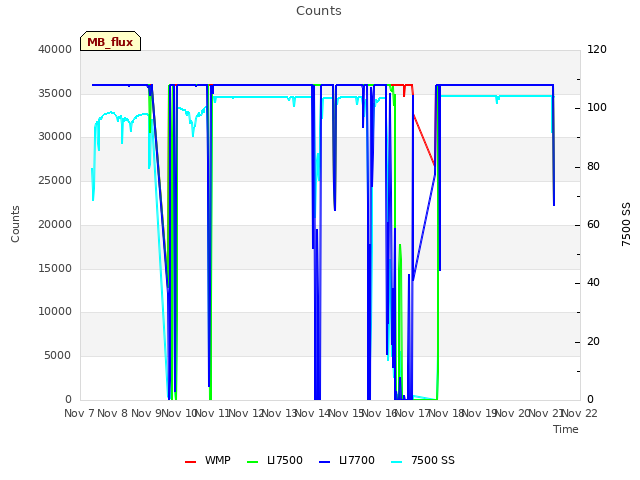The height and width of the screenshot is (480, 640).
Task: Click the green LI7500 peak near Nov 16
Action: pos(400,249)
